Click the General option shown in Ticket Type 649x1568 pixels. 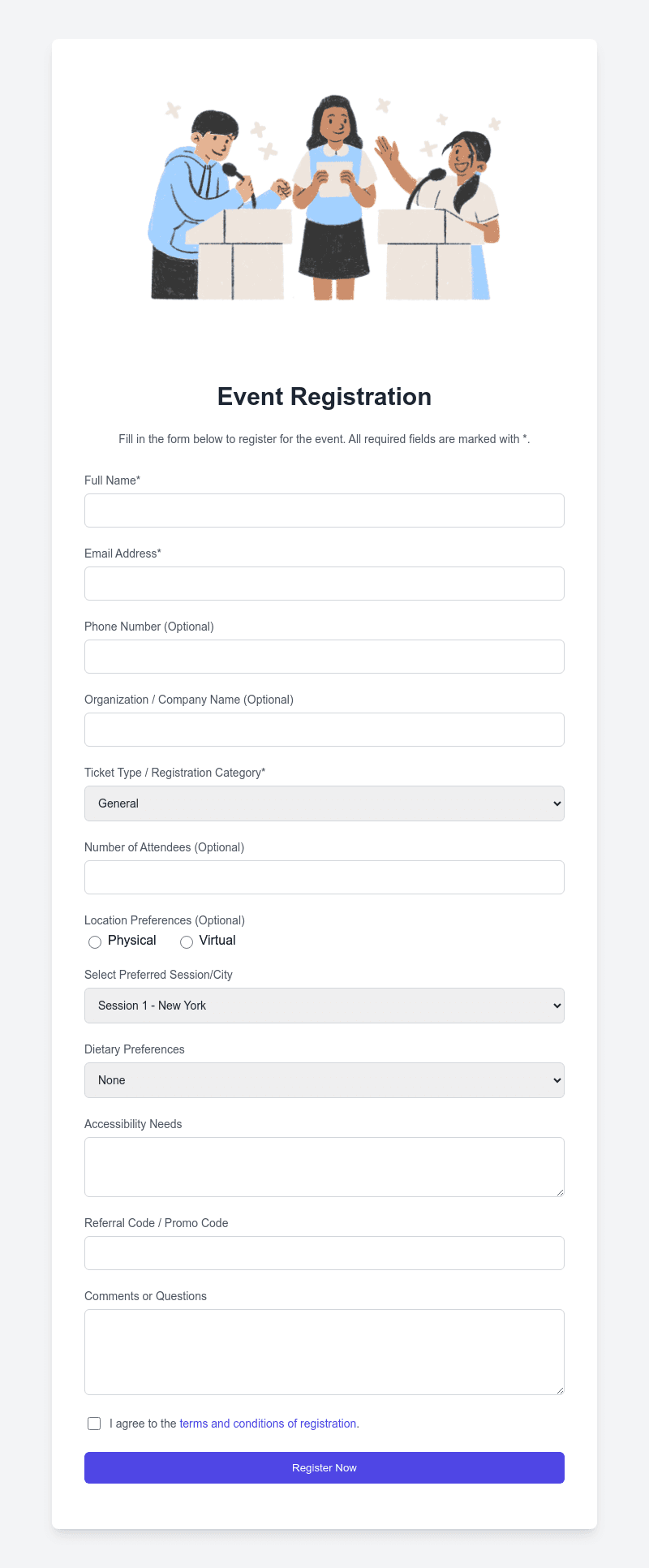coord(118,803)
